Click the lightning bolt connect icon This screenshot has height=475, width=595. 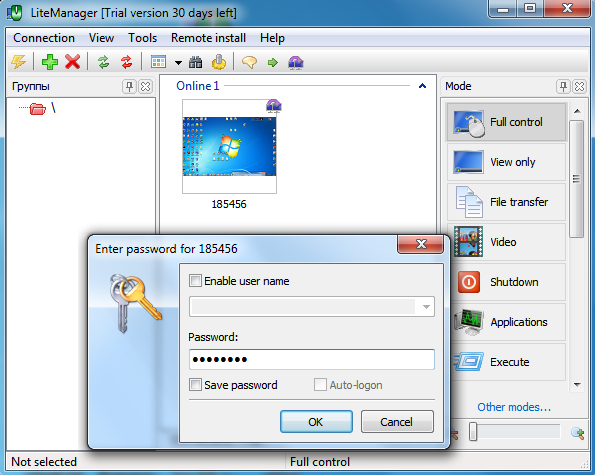tap(19, 62)
